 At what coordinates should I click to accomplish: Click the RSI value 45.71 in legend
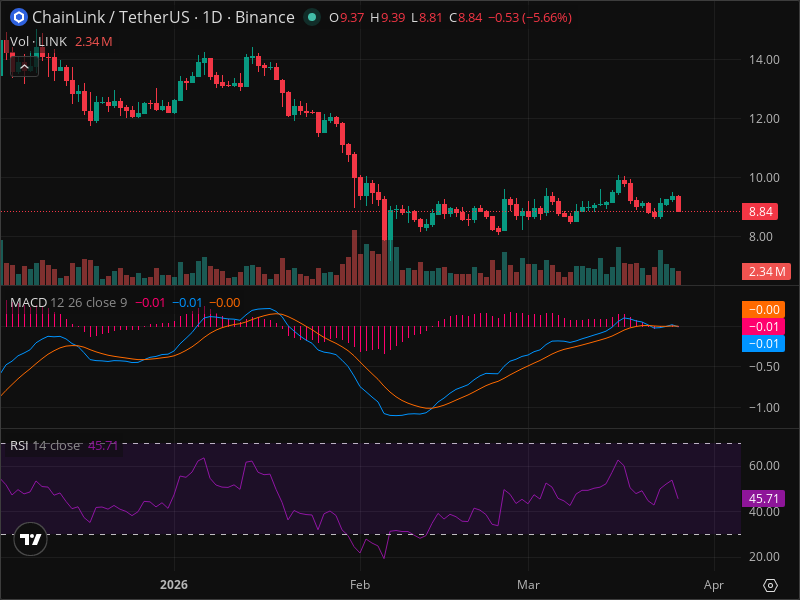click(103, 445)
